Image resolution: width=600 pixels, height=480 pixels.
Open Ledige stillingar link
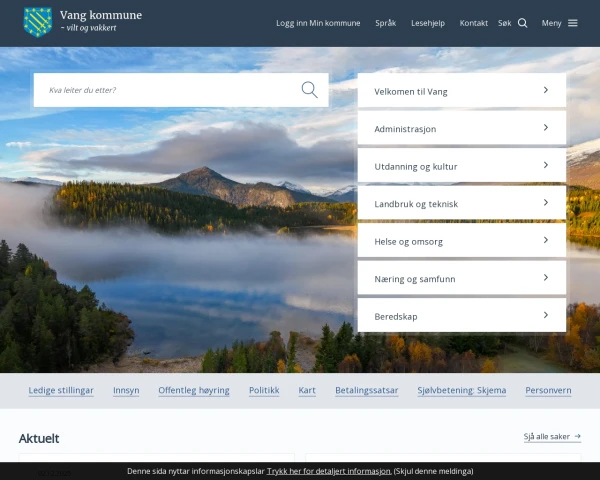61,390
